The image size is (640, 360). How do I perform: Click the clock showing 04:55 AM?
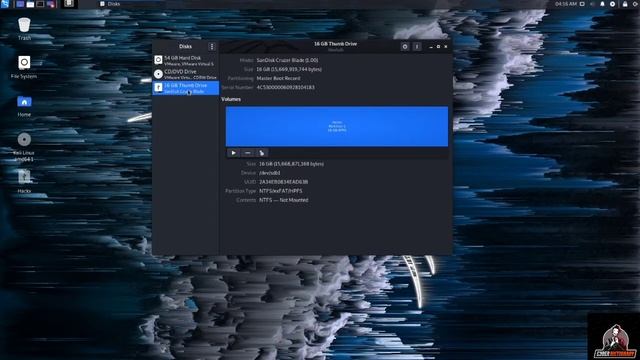566,4
